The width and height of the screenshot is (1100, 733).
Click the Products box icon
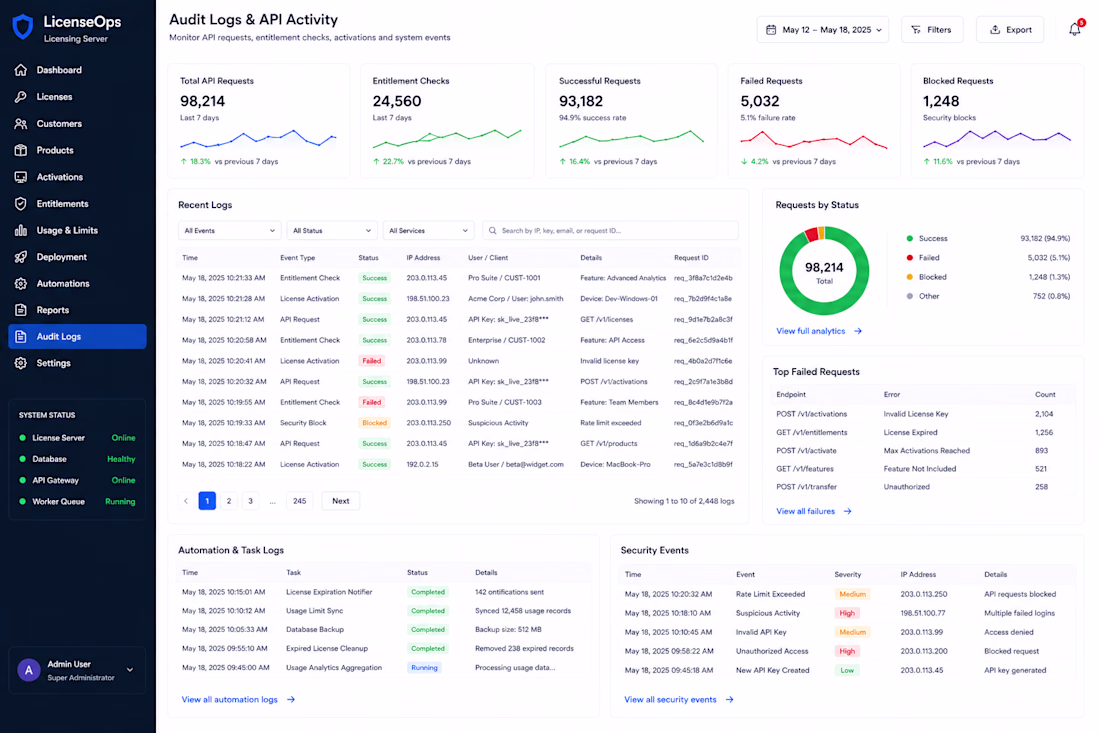click(x=21, y=150)
